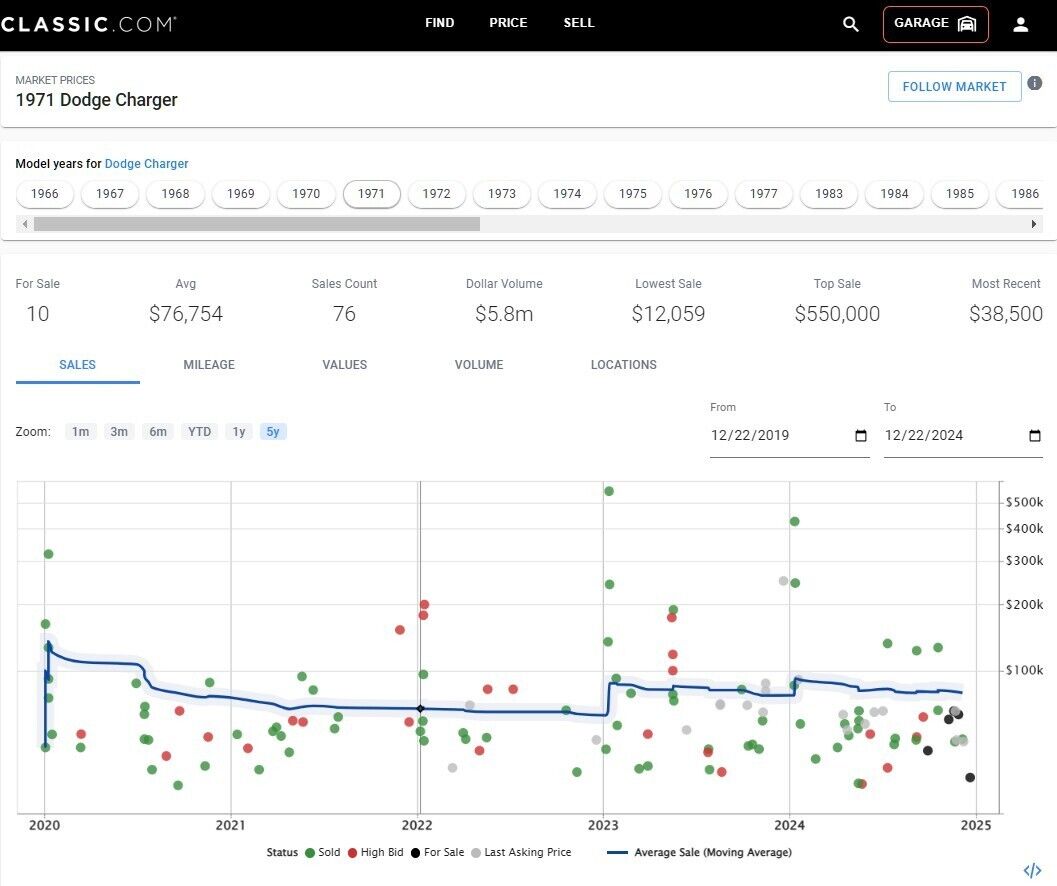Open the PRICE menu
Viewport: 1057px width, 886px height.
point(508,23)
